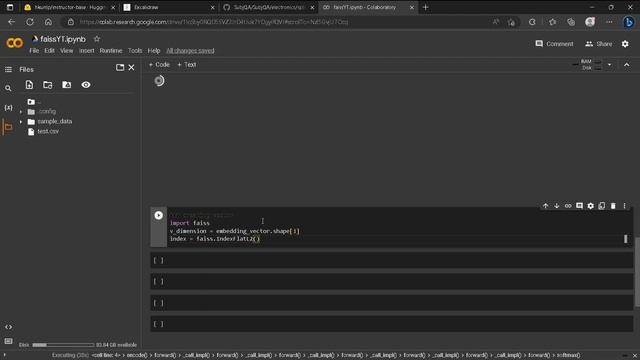The width and height of the screenshot is (640, 360).
Task: Move cell up arrow
Action: click(x=545, y=206)
